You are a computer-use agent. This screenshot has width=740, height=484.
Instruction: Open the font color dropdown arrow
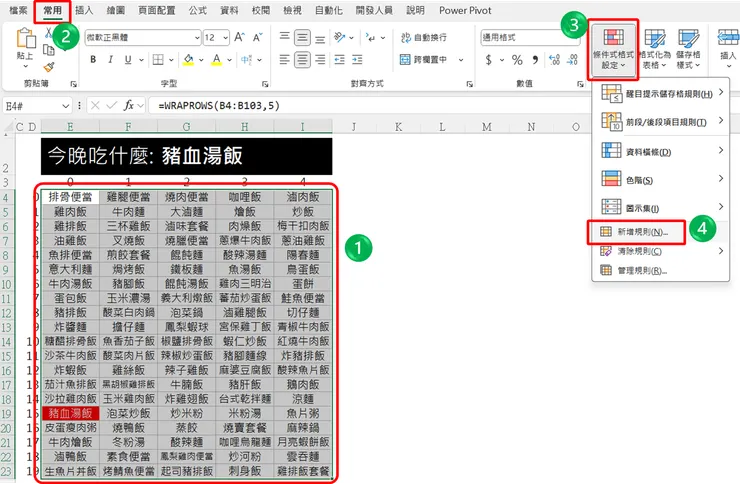[229, 60]
